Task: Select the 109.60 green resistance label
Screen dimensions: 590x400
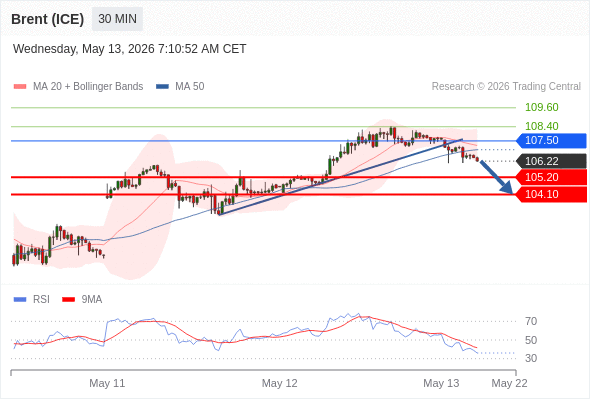Action: [541, 107]
